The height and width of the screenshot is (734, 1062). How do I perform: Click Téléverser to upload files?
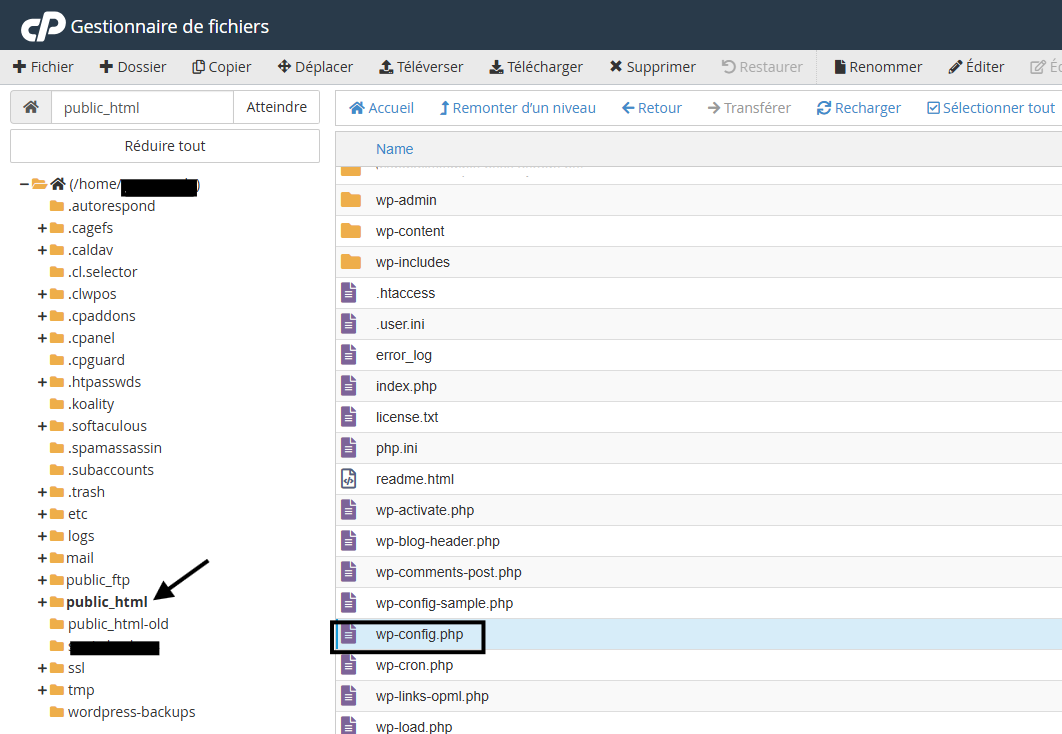pos(421,67)
